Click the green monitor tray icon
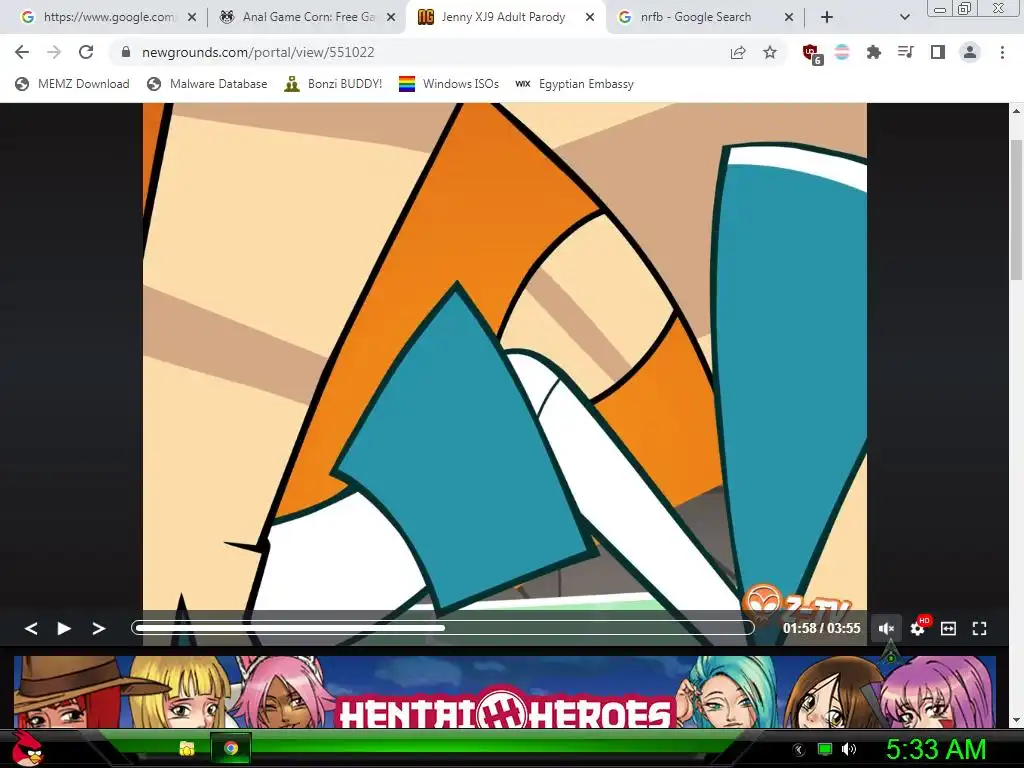The width and height of the screenshot is (1024, 768). point(825,749)
